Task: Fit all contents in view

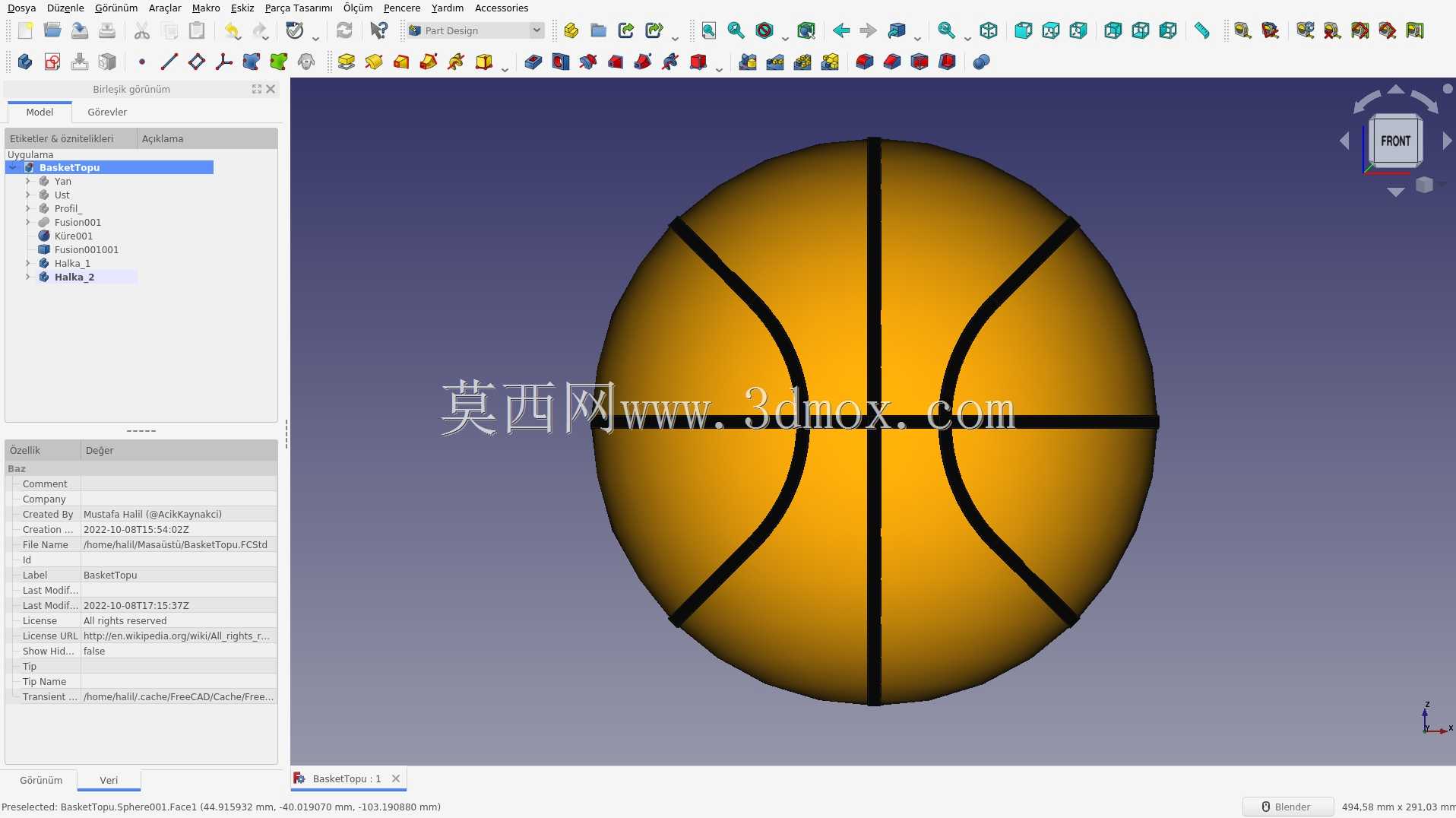Action: tap(708, 30)
